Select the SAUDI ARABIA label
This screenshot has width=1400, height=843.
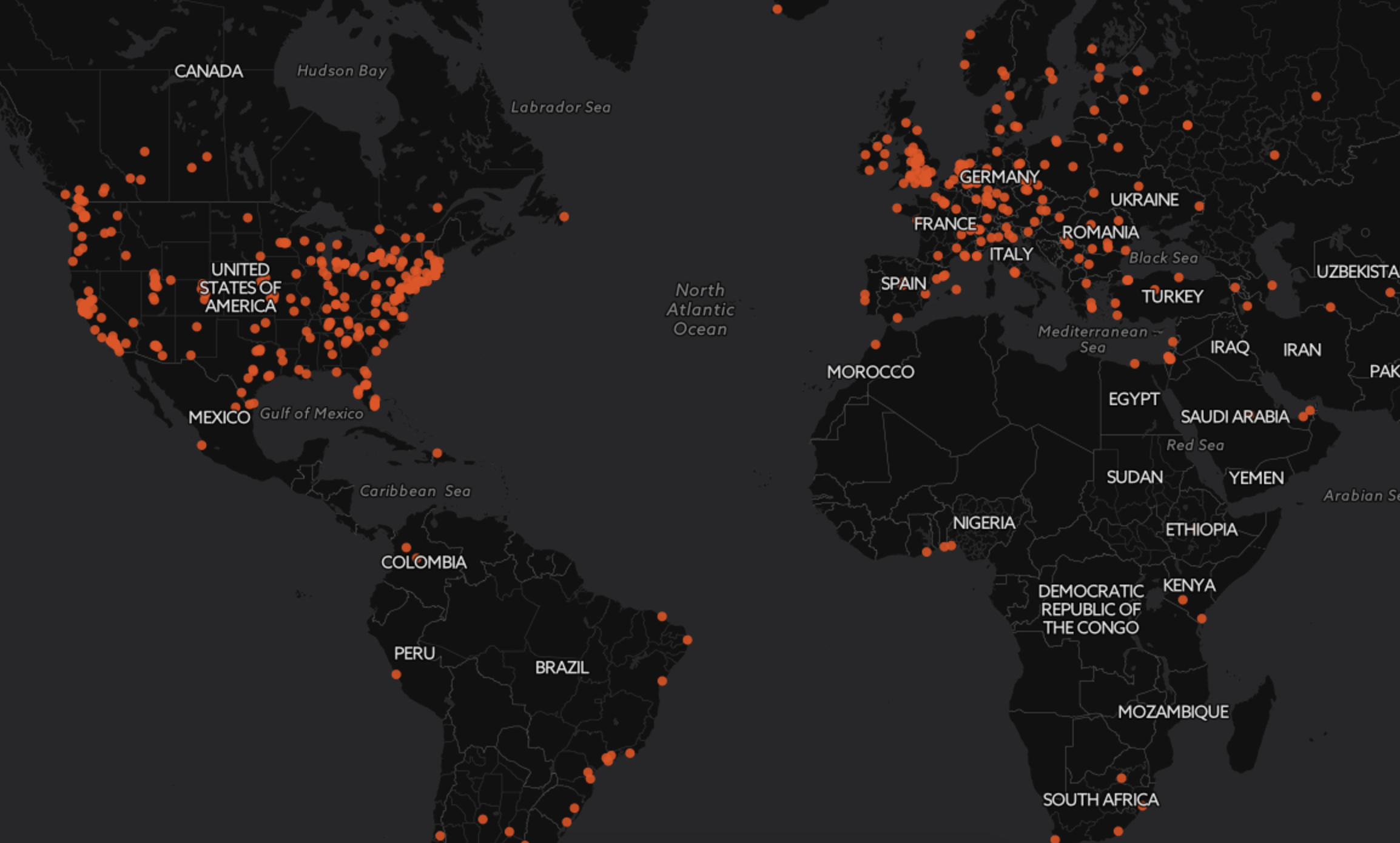1234,417
